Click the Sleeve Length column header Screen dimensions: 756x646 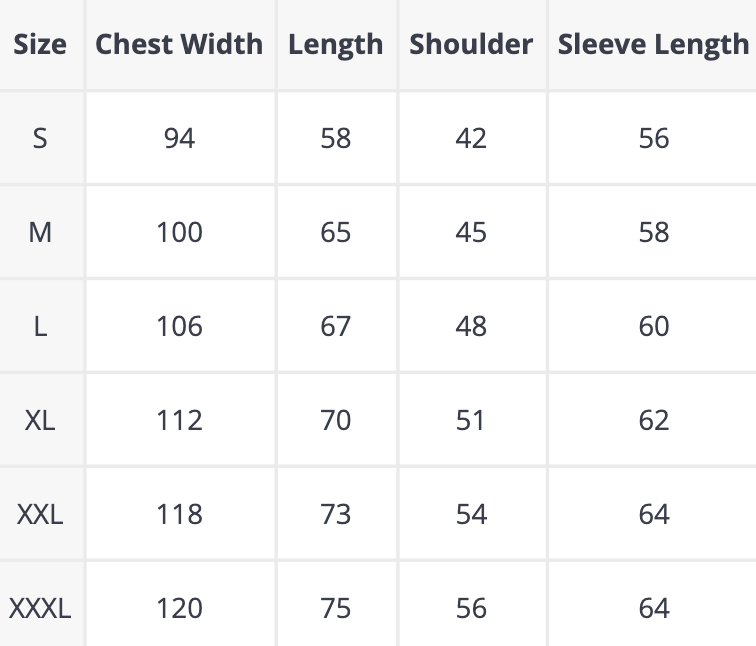653,44
